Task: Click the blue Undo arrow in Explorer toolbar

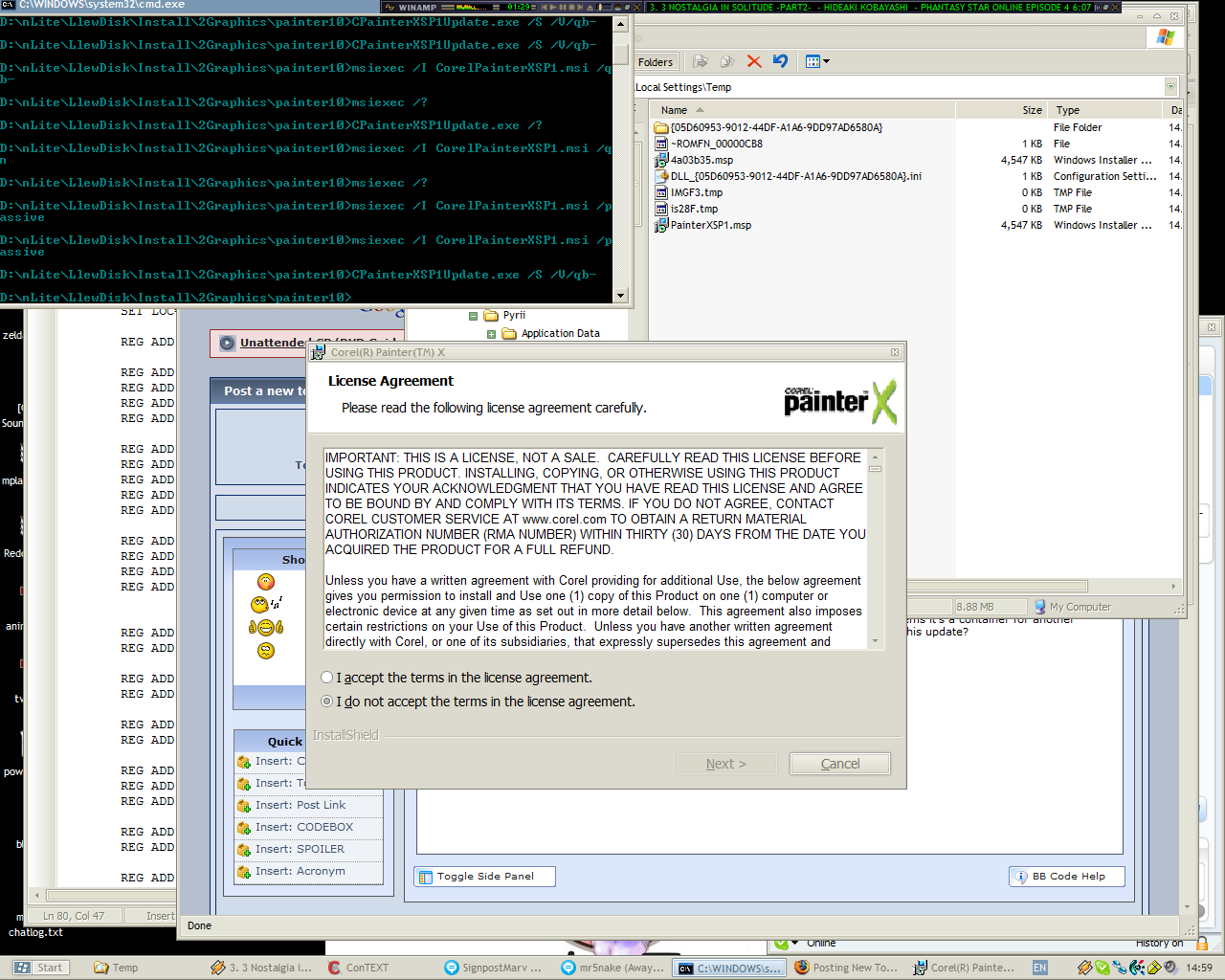Action: (x=781, y=61)
